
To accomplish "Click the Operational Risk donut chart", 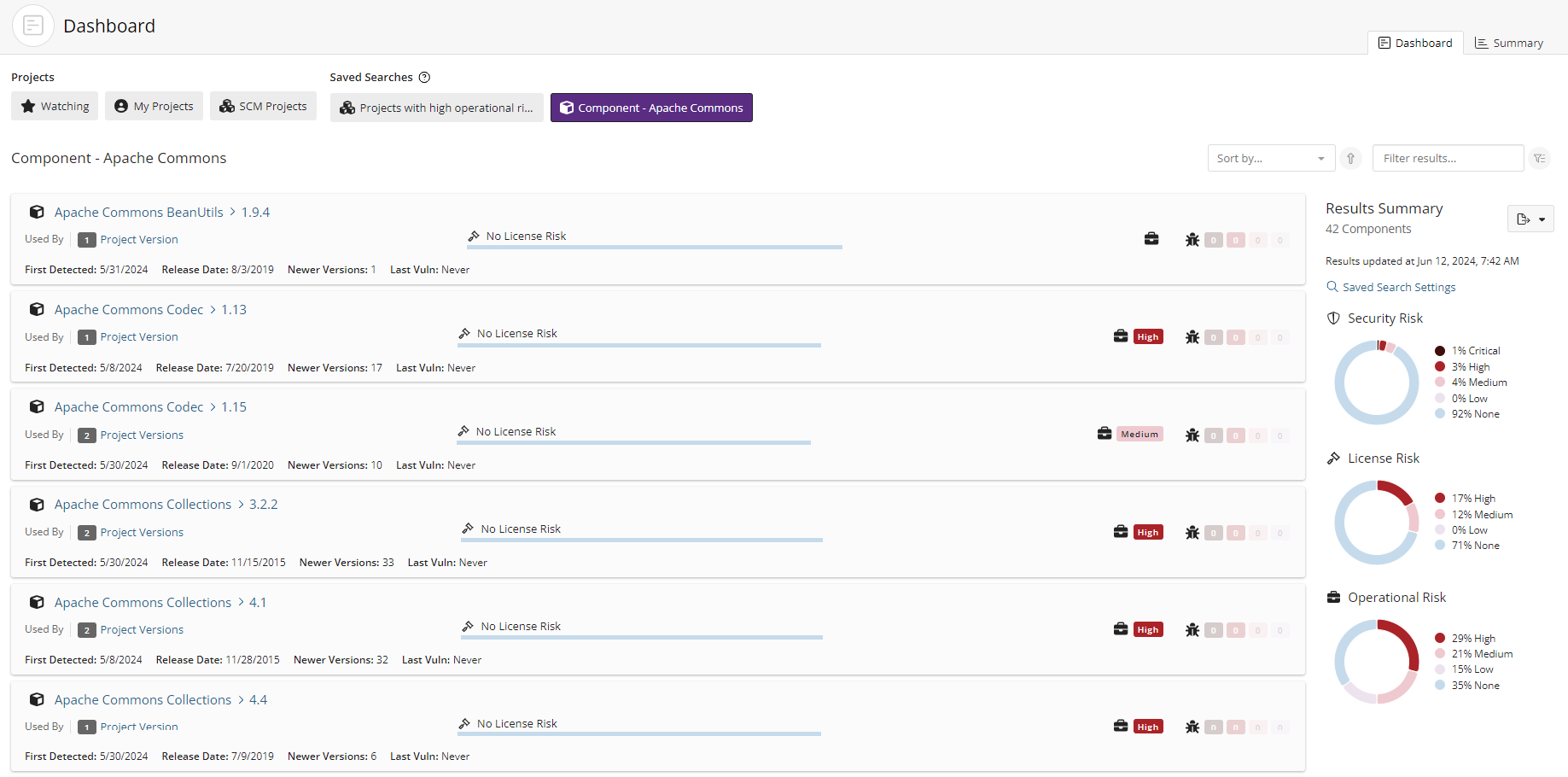I will 1376,661.
